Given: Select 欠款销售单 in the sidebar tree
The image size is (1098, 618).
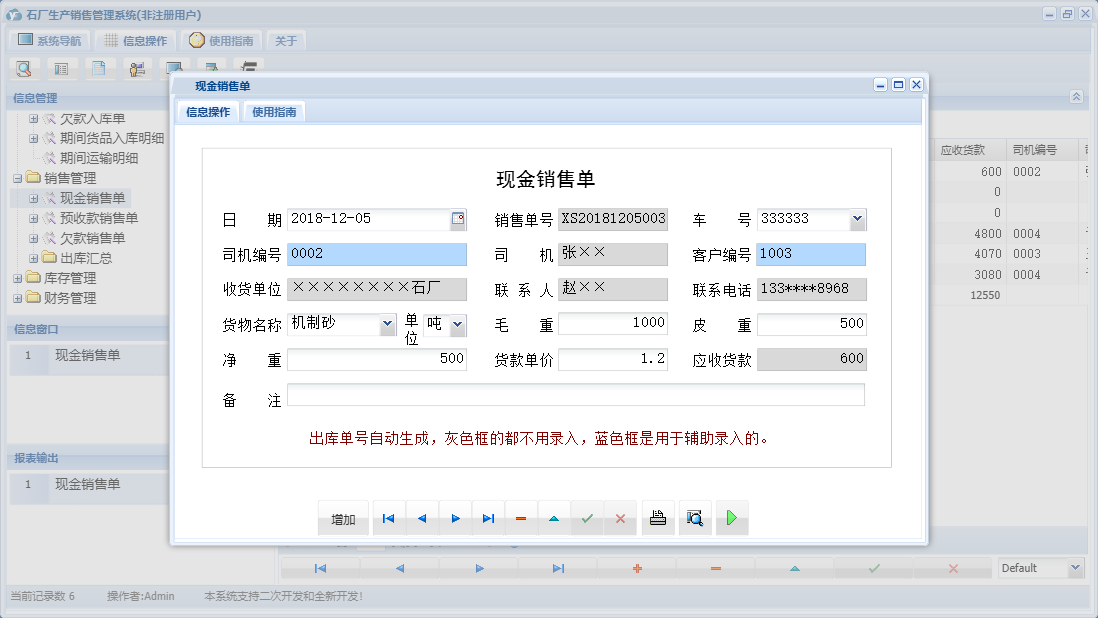Looking at the screenshot, I should [x=92, y=237].
